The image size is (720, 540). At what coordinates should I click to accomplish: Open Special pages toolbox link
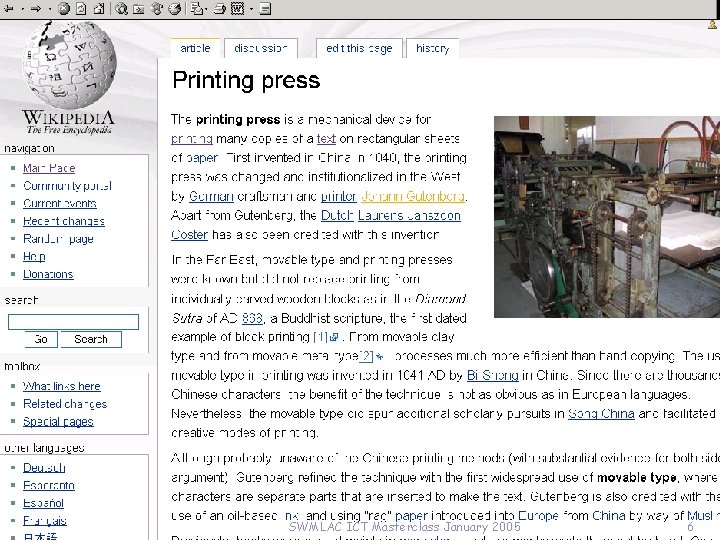coord(58,422)
